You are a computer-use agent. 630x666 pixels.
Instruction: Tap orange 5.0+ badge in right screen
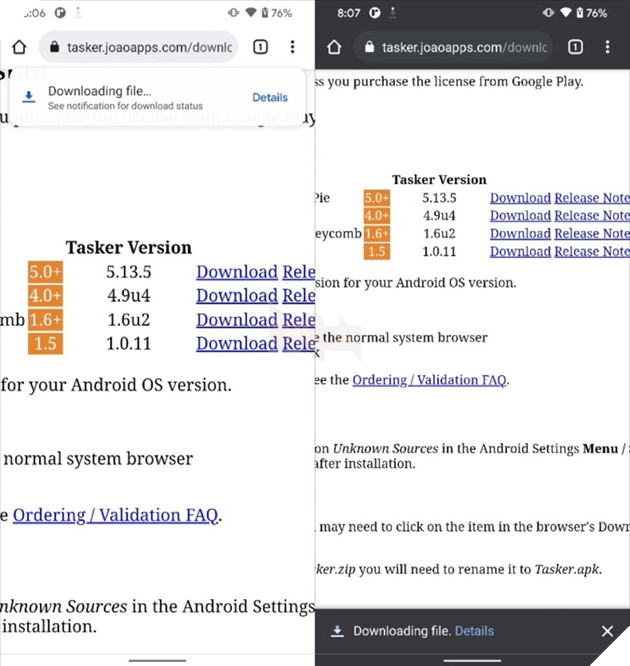tap(377, 198)
